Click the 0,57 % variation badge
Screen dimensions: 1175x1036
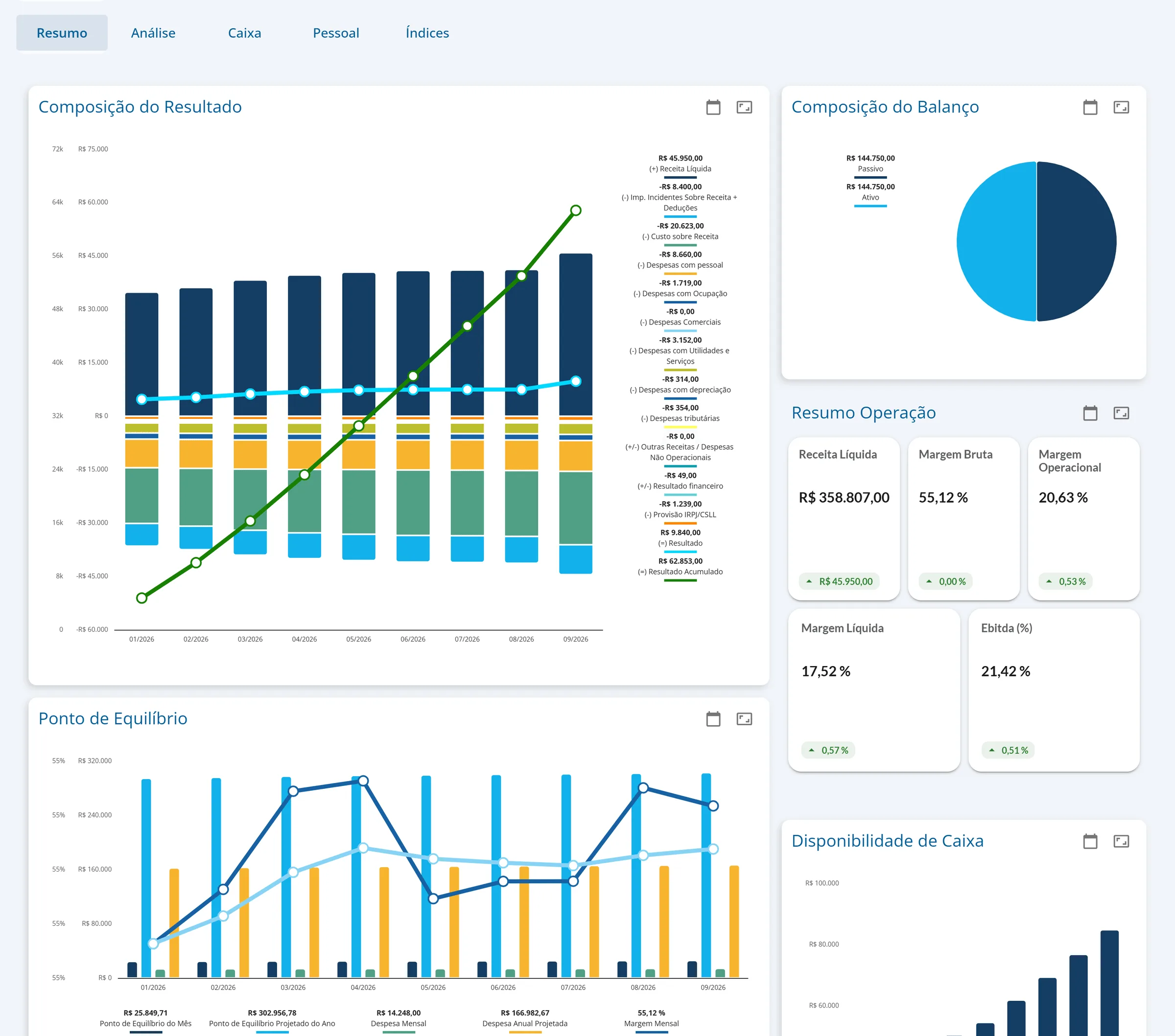click(828, 750)
